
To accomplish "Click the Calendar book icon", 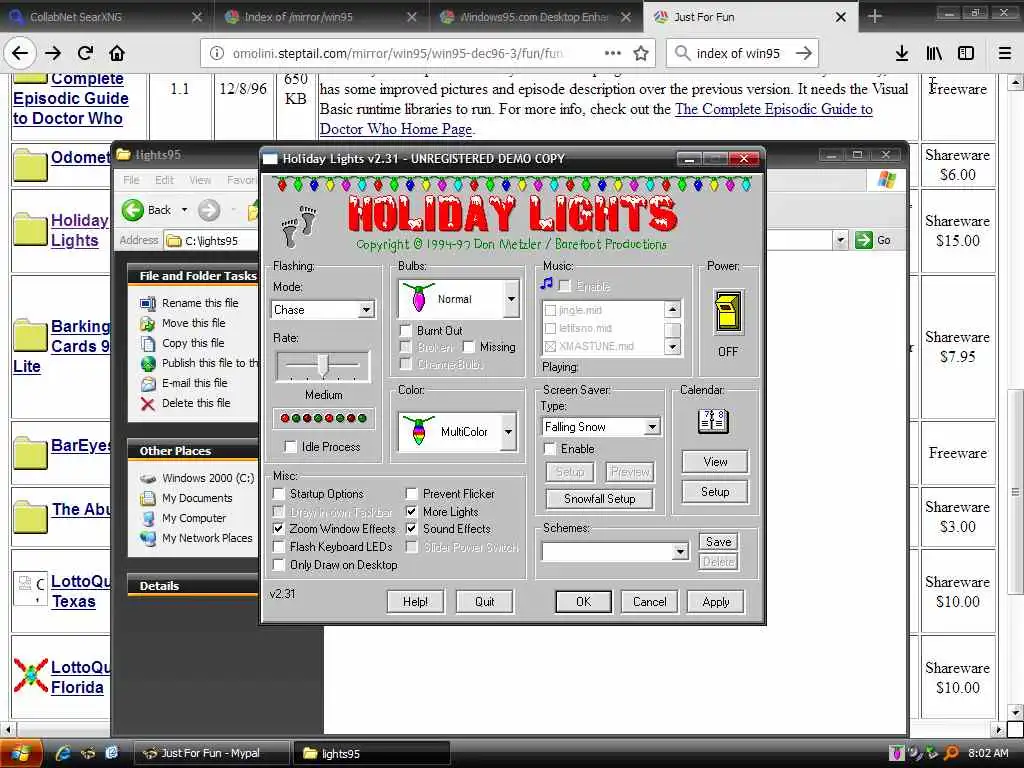I will coord(713,422).
